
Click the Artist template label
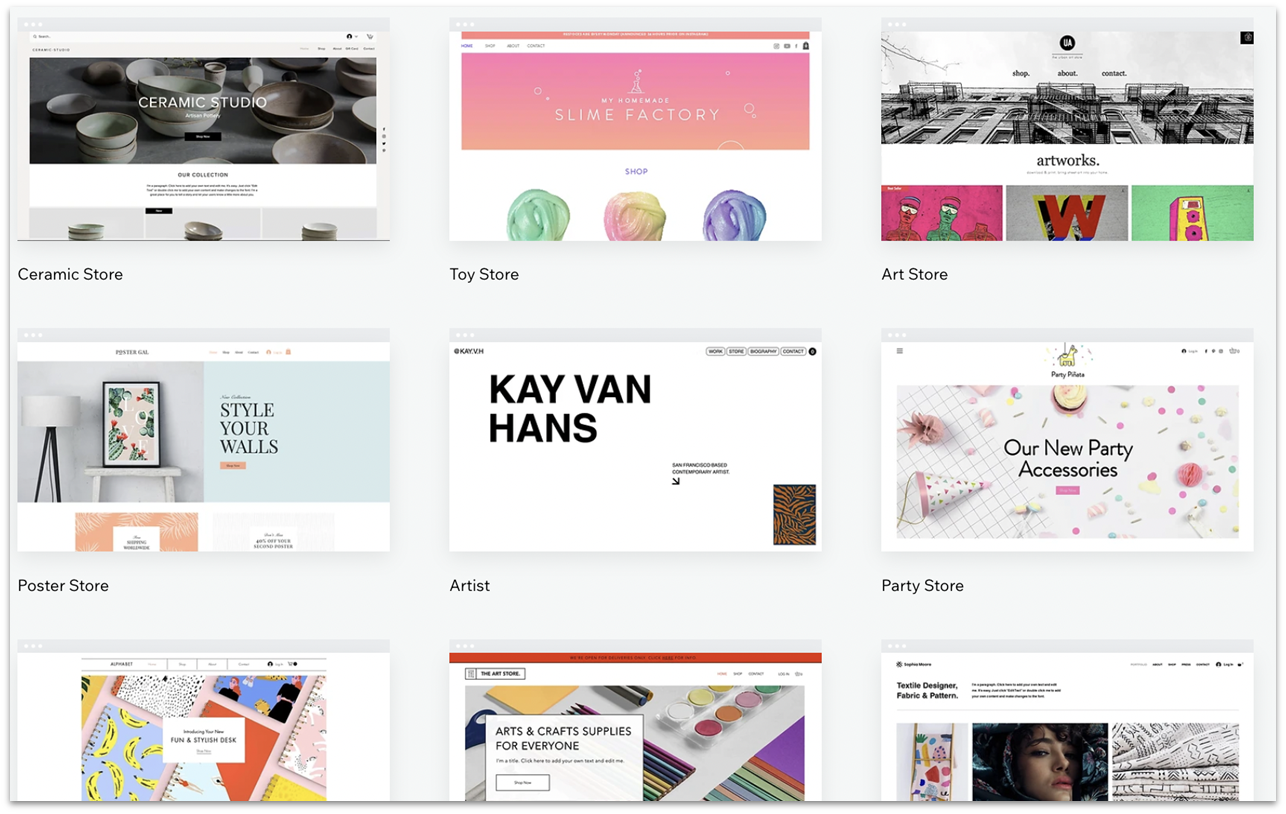coord(469,586)
